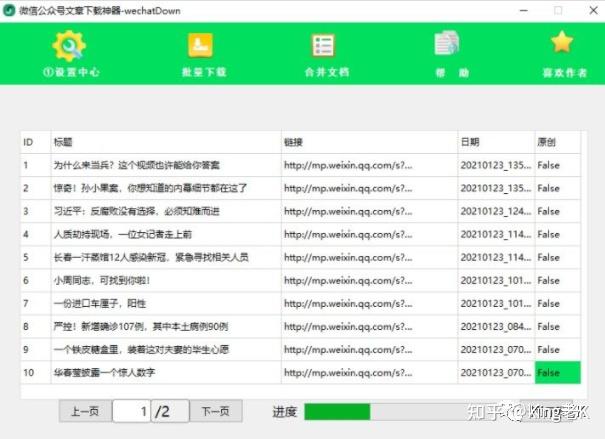Select the highlighted False cell in row 10
Screen dimensions: 605x439
tap(556, 373)
